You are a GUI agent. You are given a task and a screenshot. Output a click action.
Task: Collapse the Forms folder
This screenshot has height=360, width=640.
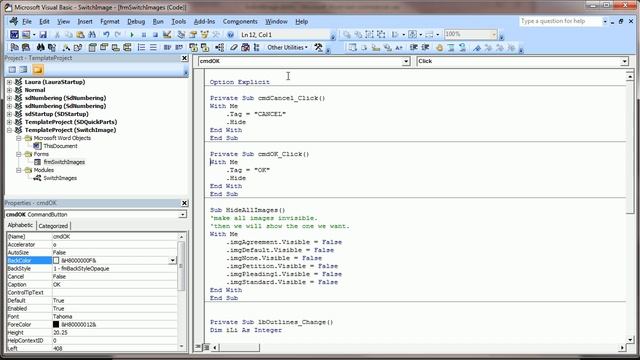(19, 154)
